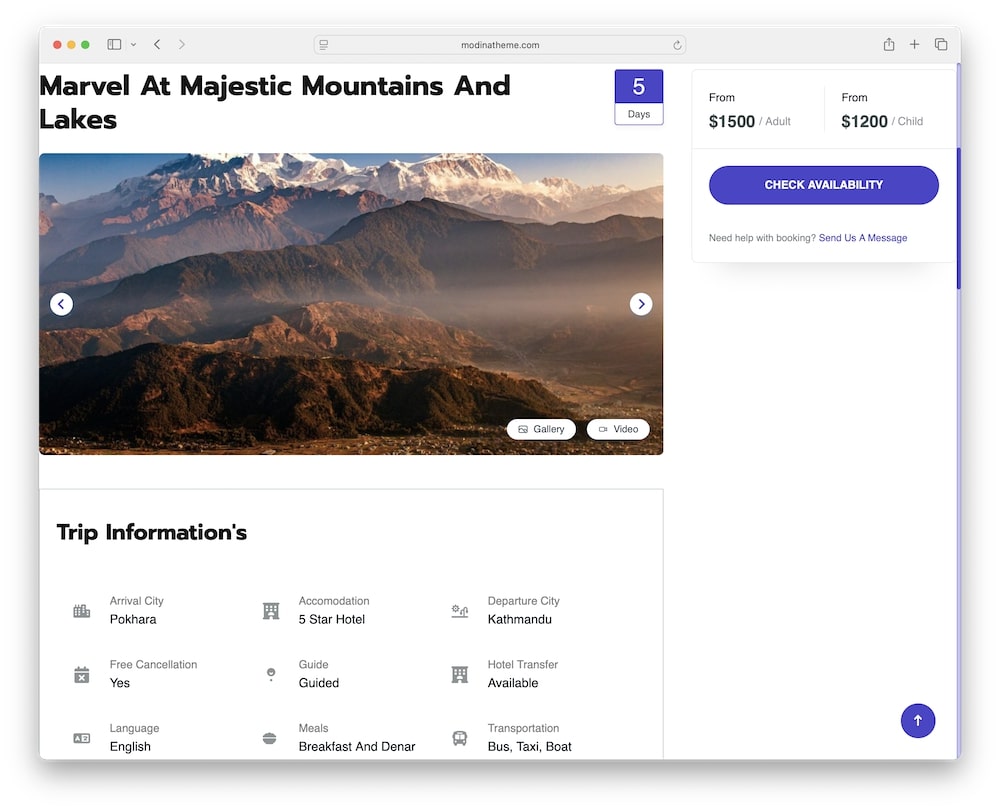Click the Language translation icon

coord(82,738)
